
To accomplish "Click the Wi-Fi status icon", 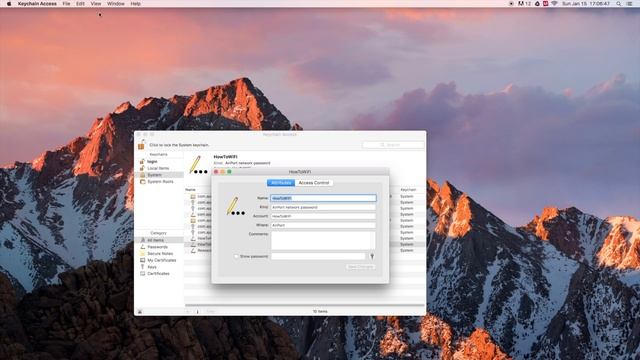I will [554, 4].
